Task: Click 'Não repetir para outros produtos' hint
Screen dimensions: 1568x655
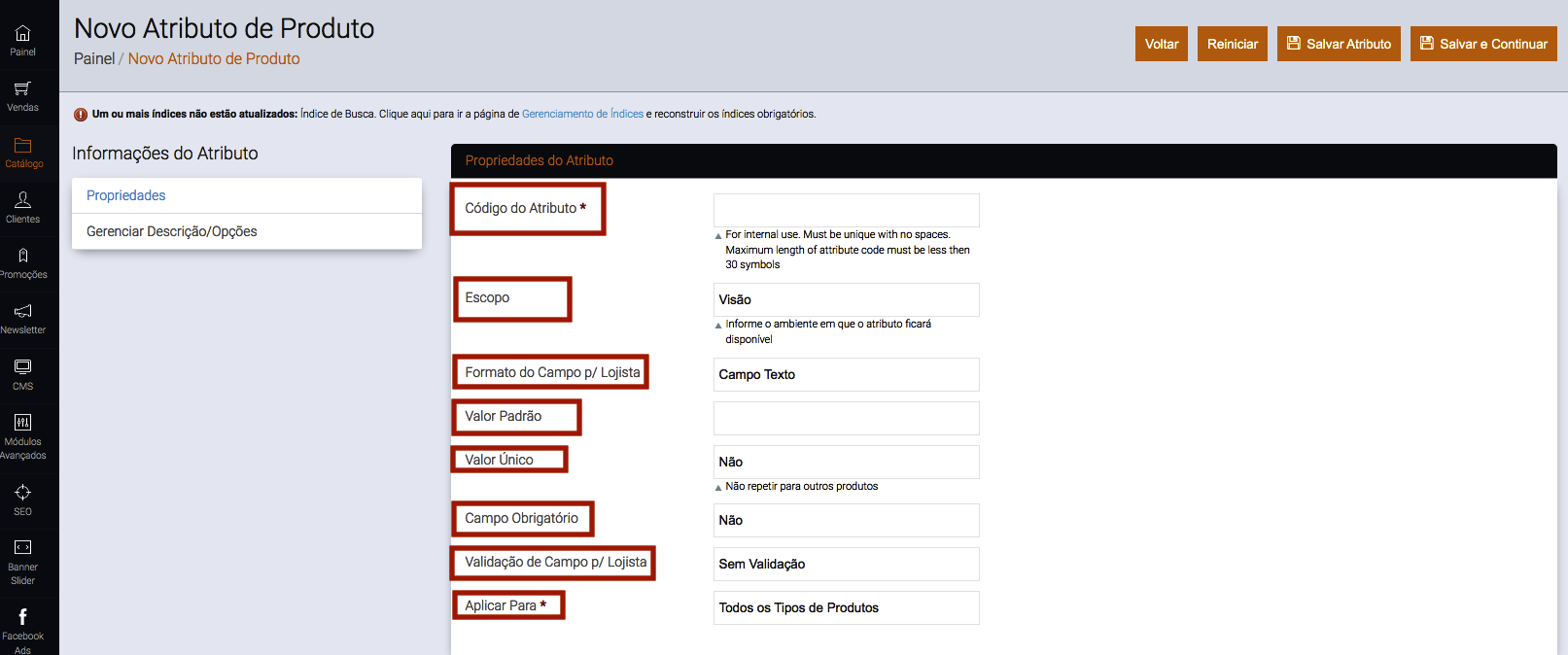Action: point(801,486)
